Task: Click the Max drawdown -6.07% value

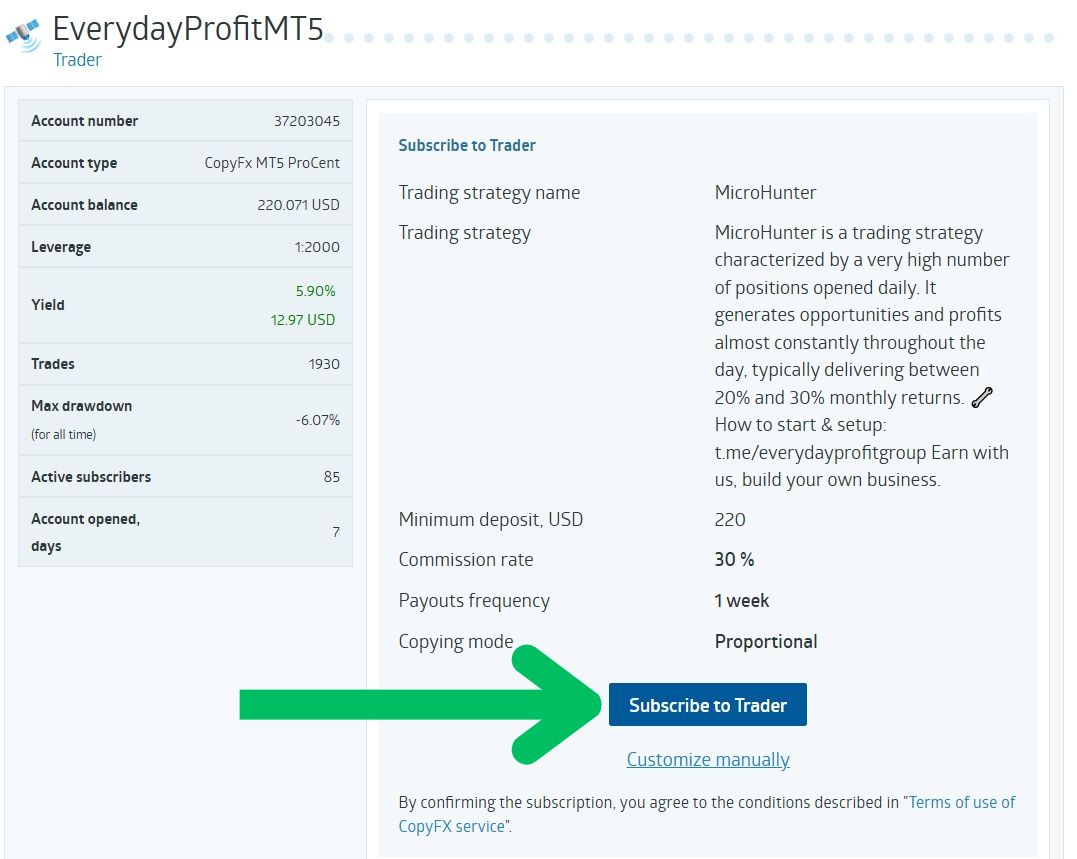Action: (x=317, y=420)
